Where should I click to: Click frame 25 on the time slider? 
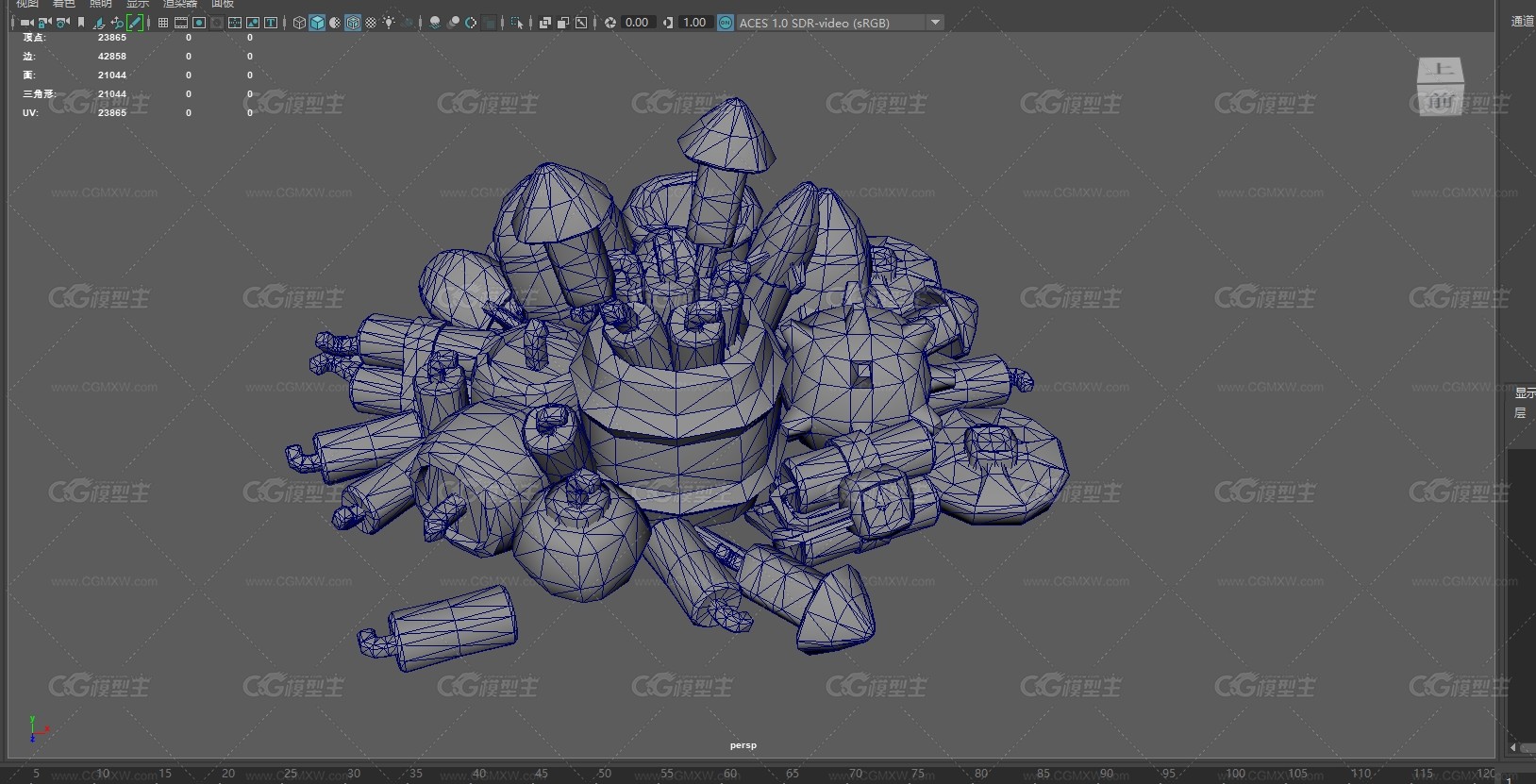(x=291, y=773)
